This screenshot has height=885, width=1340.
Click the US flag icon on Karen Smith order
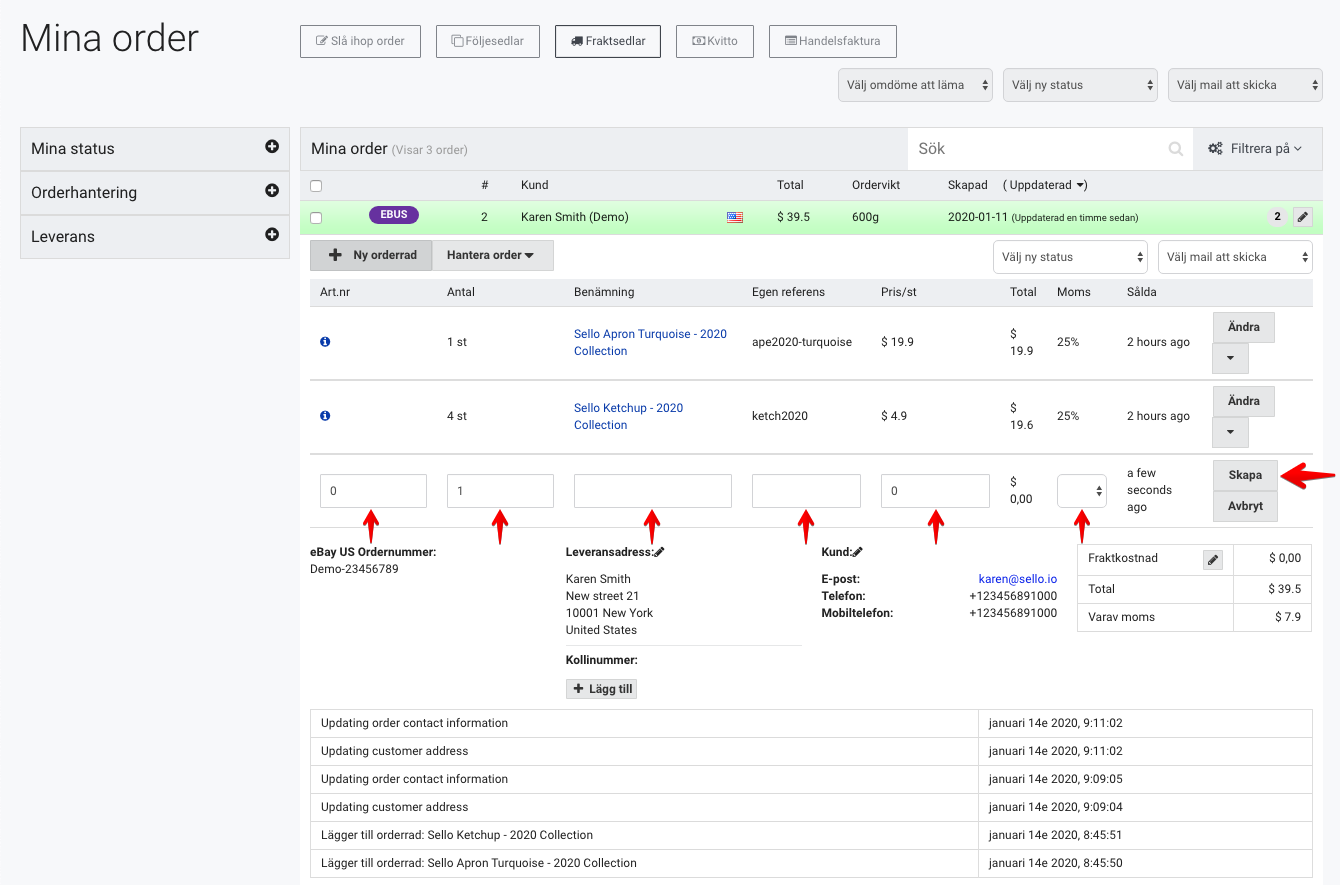[x=735, y=217]
